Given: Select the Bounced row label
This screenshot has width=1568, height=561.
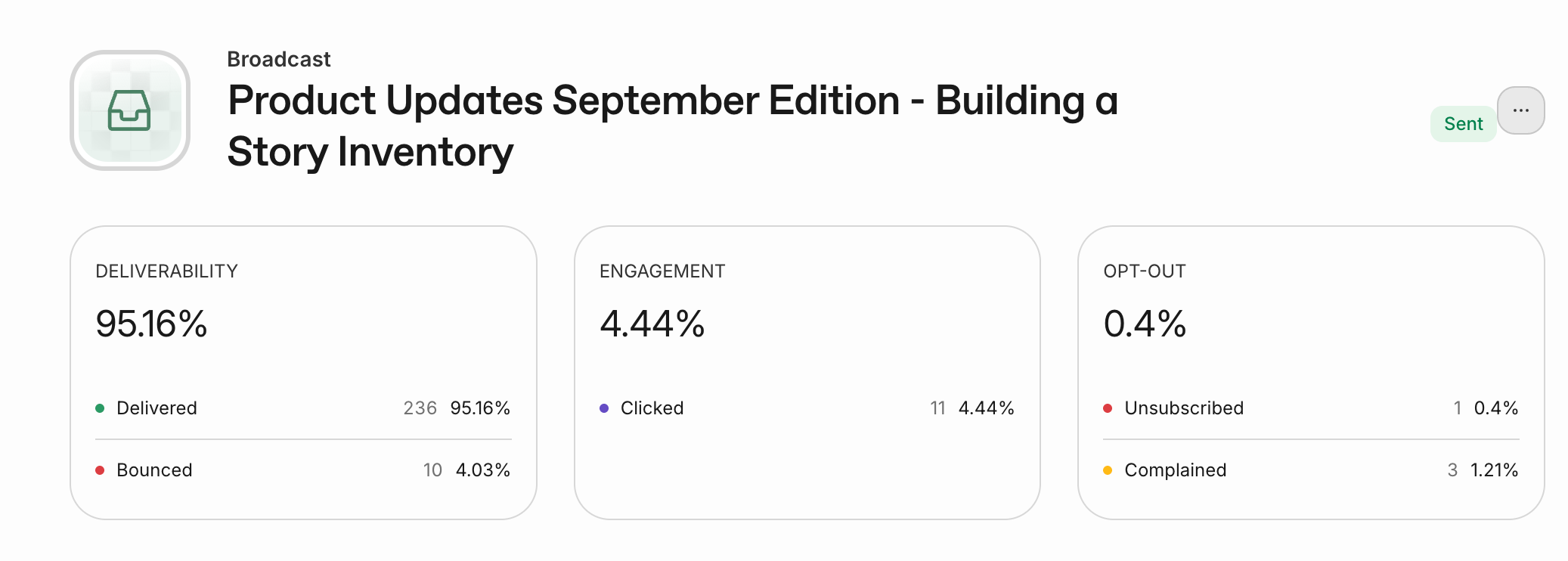Looking at the screenshot, I should click(x=154, y=470).
